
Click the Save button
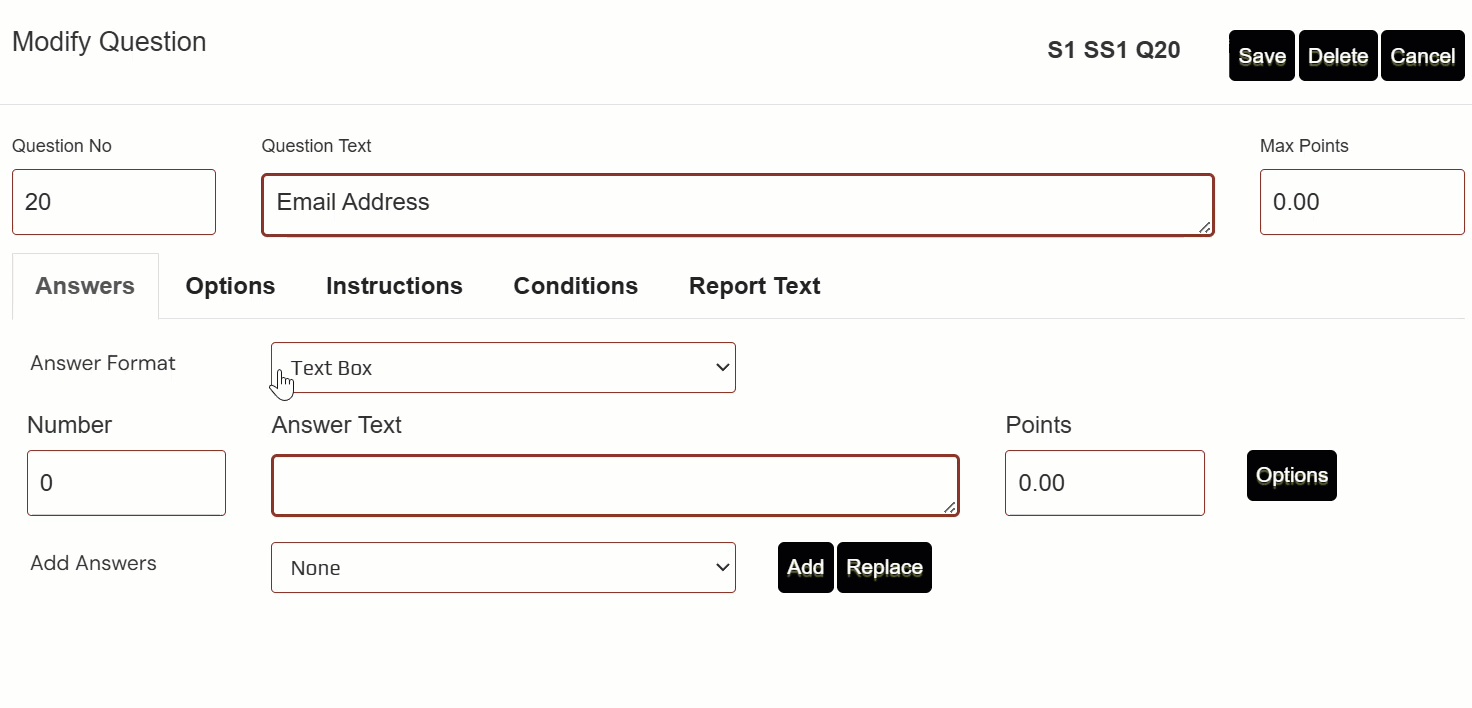coord(1261,56)
